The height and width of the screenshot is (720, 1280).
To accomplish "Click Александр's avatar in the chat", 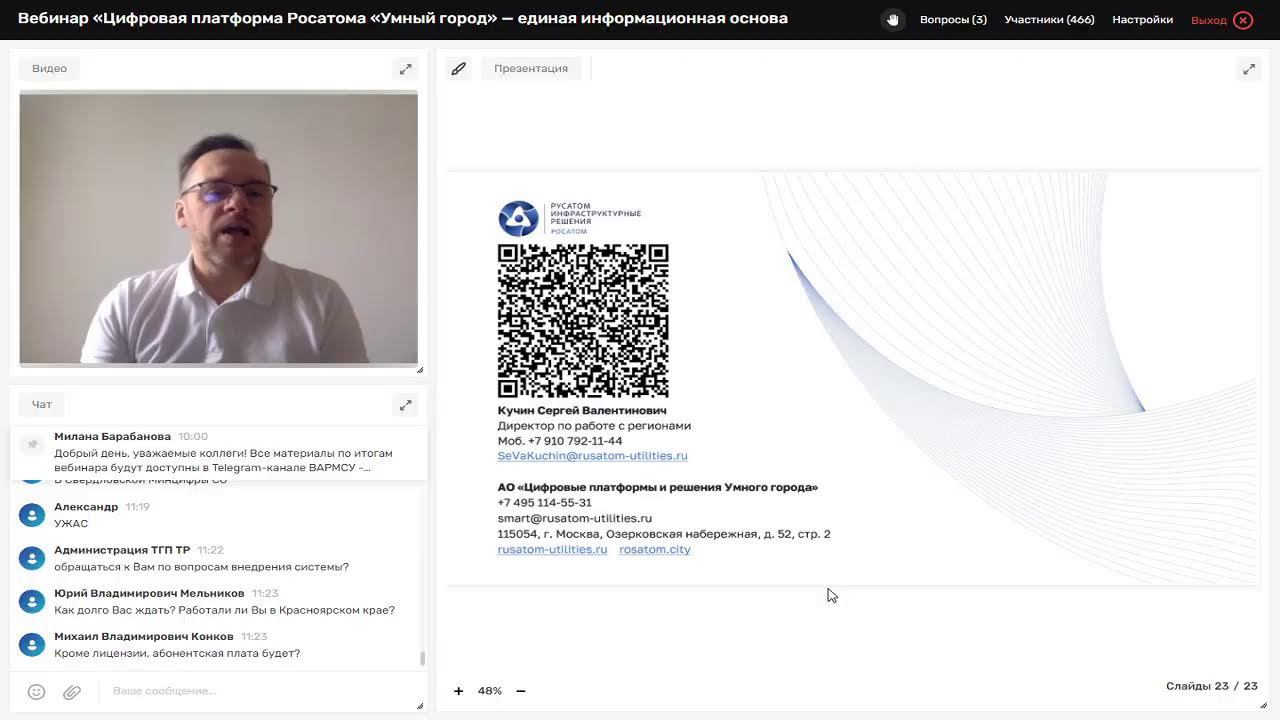I will (32, 515).
